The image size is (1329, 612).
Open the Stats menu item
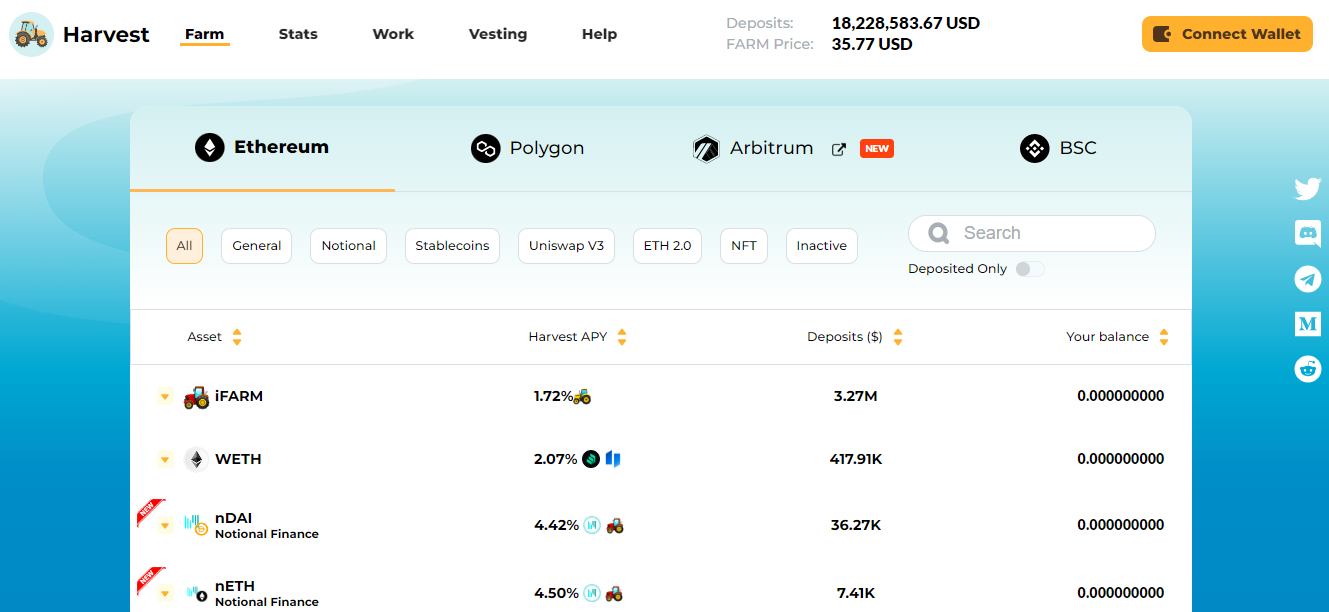coord(298,34)
